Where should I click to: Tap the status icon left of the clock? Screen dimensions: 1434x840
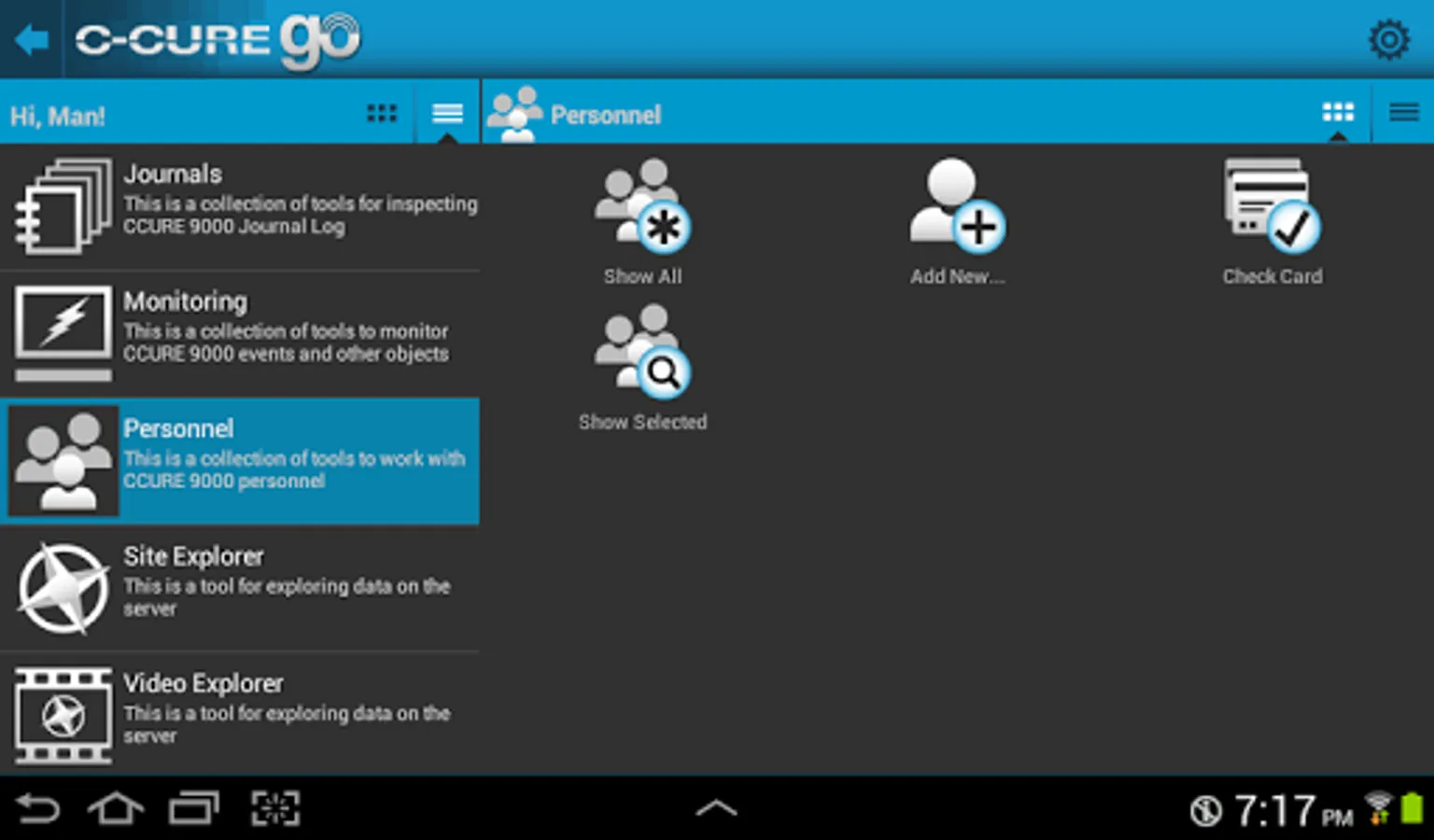[x=1205, y=810]
